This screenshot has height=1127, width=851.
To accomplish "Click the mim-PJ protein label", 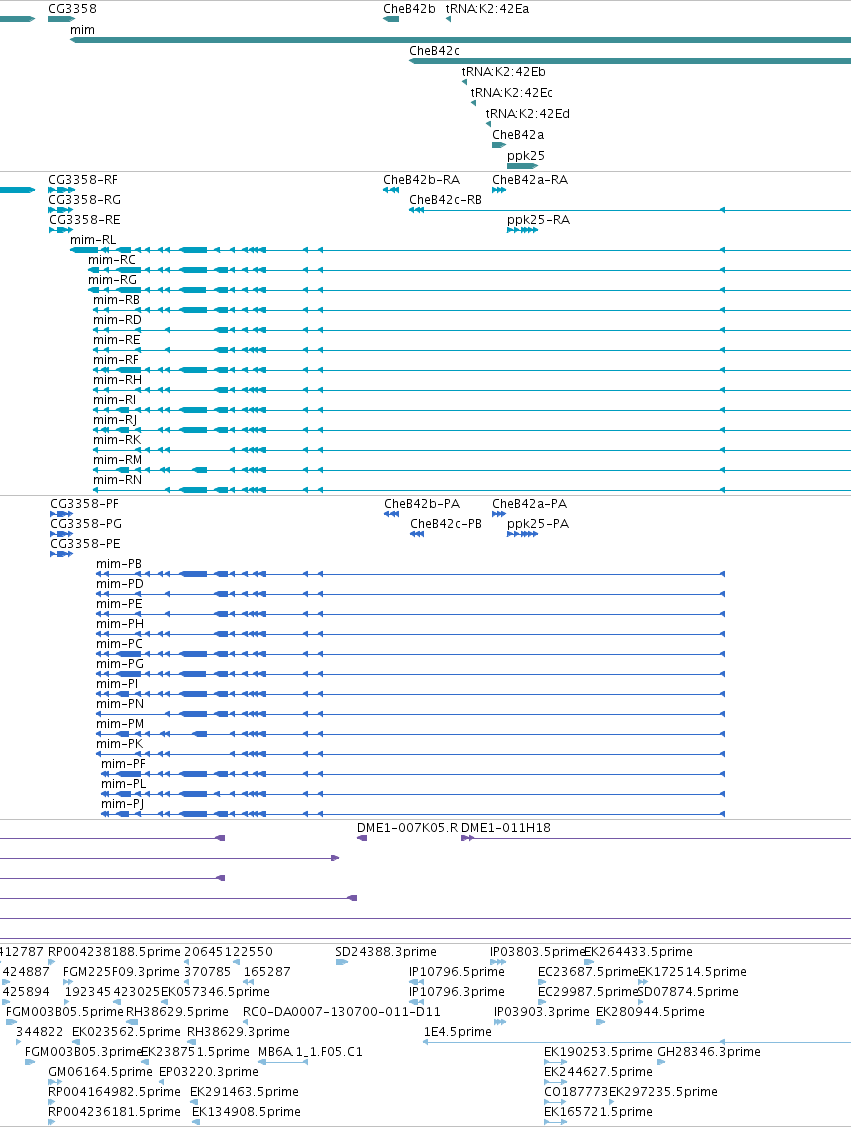I will coord(122,804).
